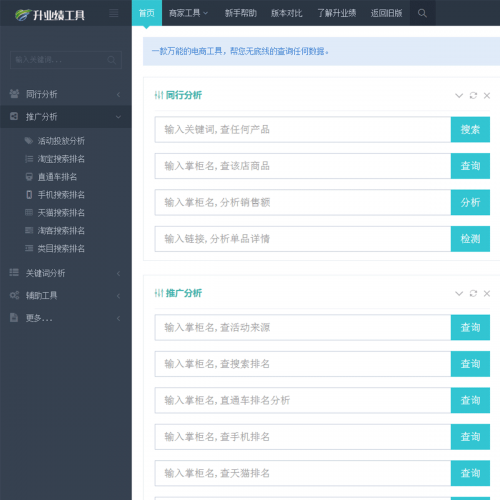Click 查询 next to 查搜索排名 field
Image resolution: width=500 pixels, height=500 pixels.
[470, 364]
